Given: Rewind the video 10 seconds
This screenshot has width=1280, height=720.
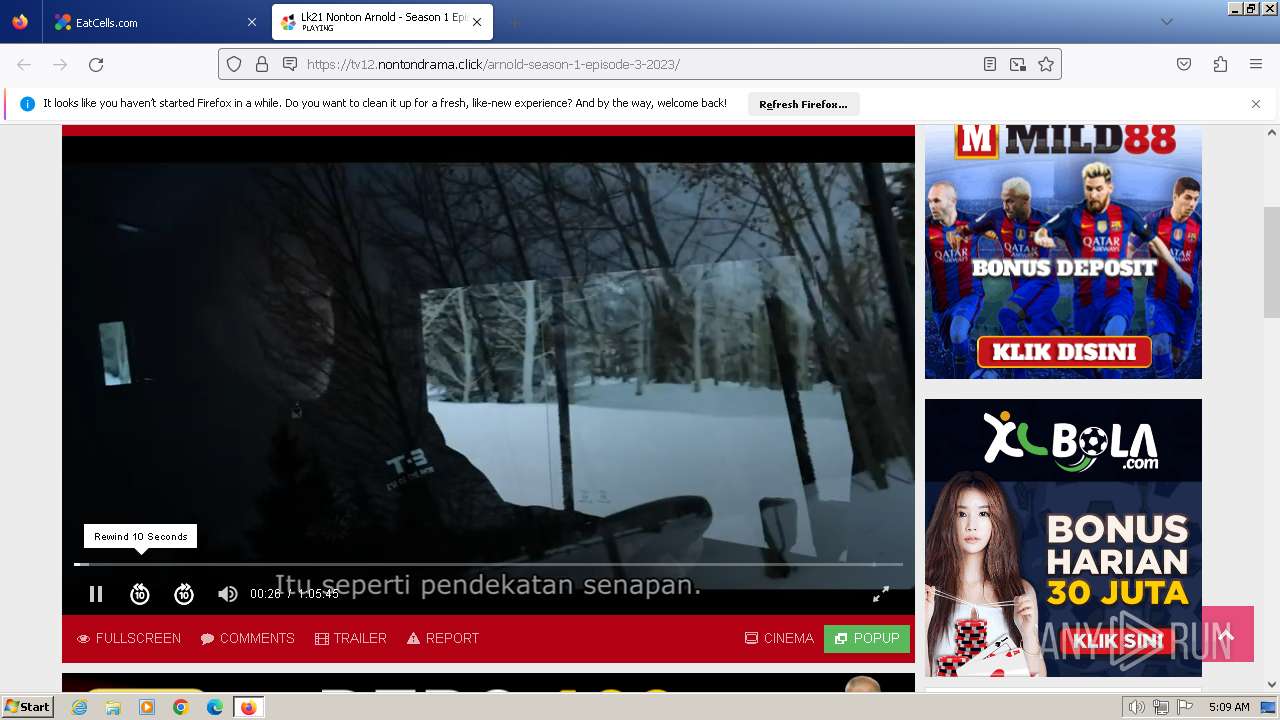Looking at the screenshot, I should (140, 594).
